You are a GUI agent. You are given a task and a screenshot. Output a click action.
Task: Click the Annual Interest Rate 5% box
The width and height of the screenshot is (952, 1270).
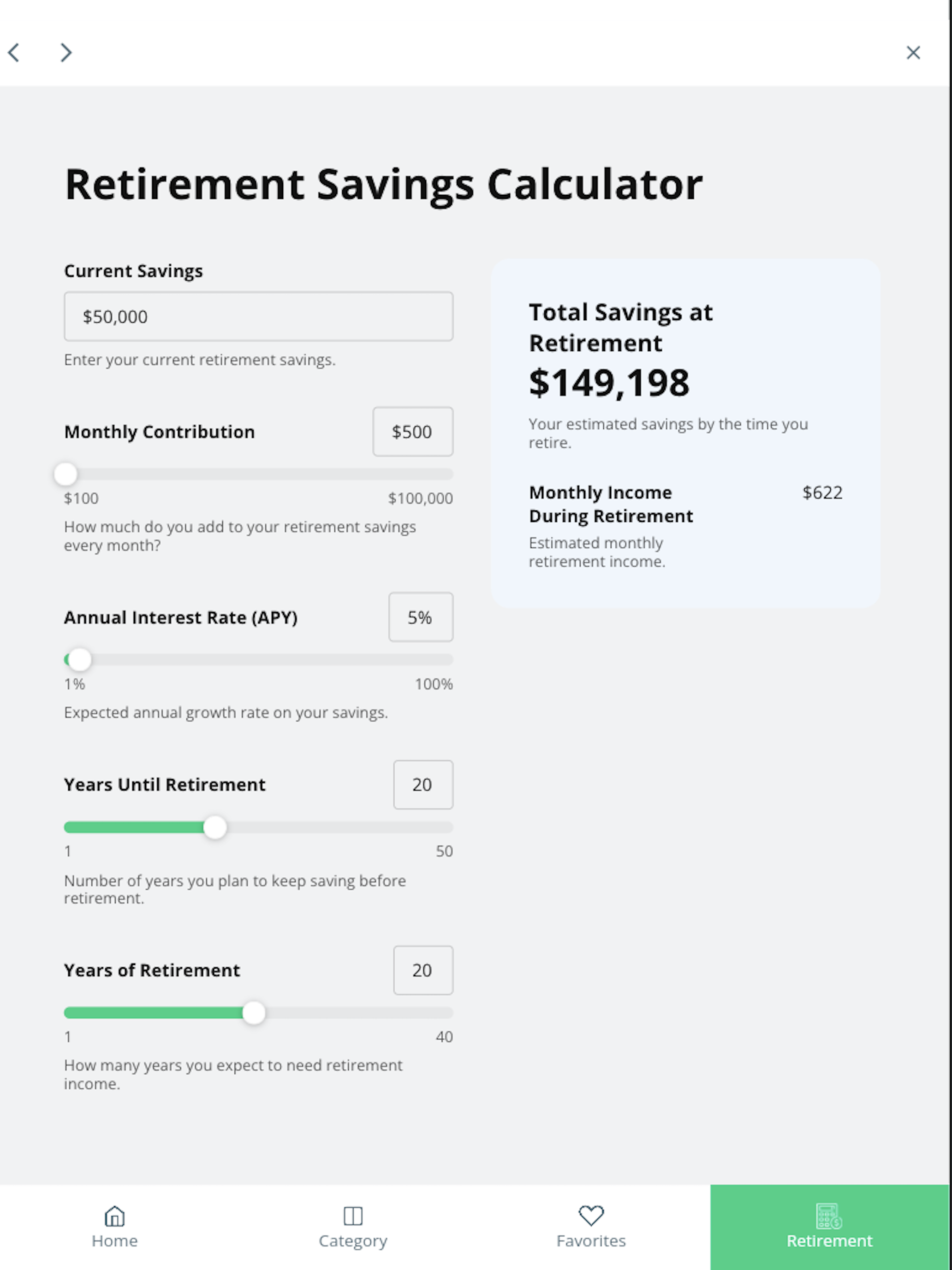[421, 617]
